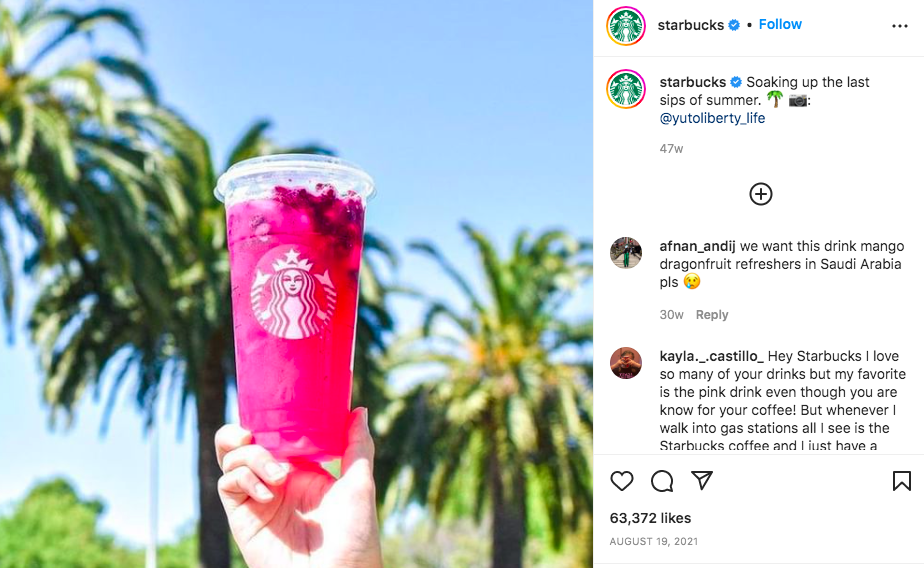Click the pink Starbucks drink photo
Viewport: 924px width, 568px height.
click(296, 284)
